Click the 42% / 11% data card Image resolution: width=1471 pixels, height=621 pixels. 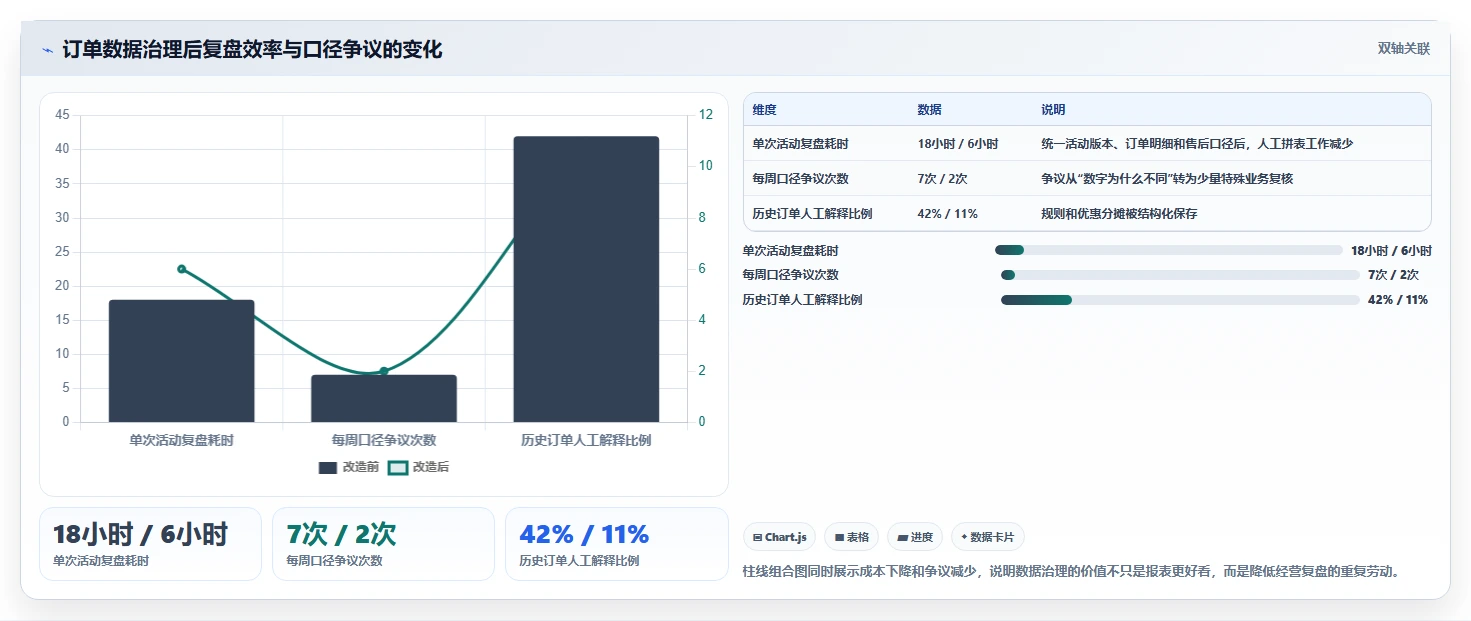[617, 544]
